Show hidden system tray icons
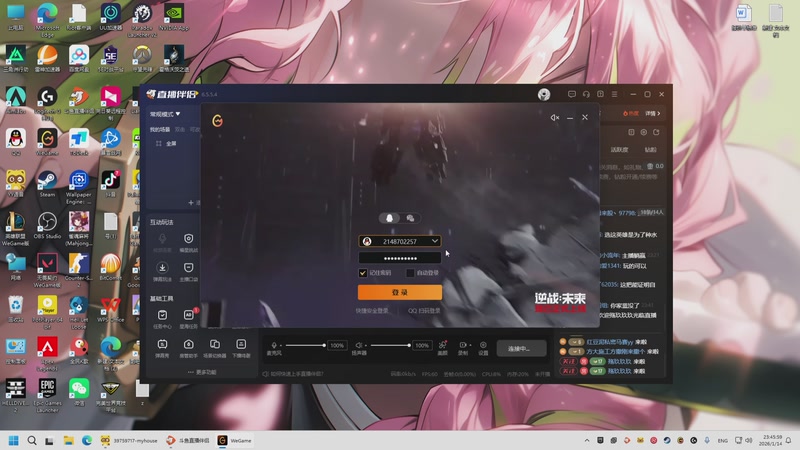This screenshot has height=450, width=800. click(587, 440)
